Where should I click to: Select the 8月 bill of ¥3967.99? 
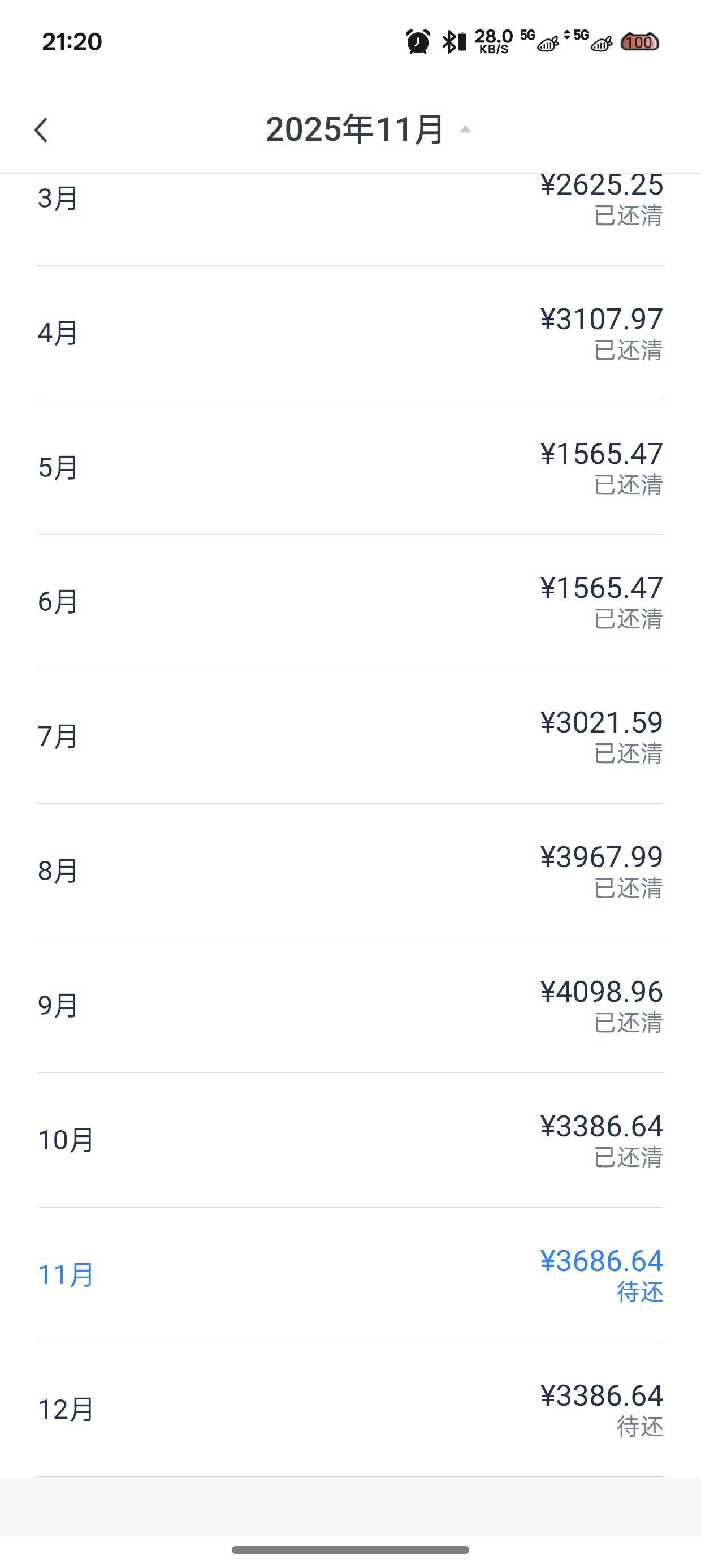pos(350,871)
